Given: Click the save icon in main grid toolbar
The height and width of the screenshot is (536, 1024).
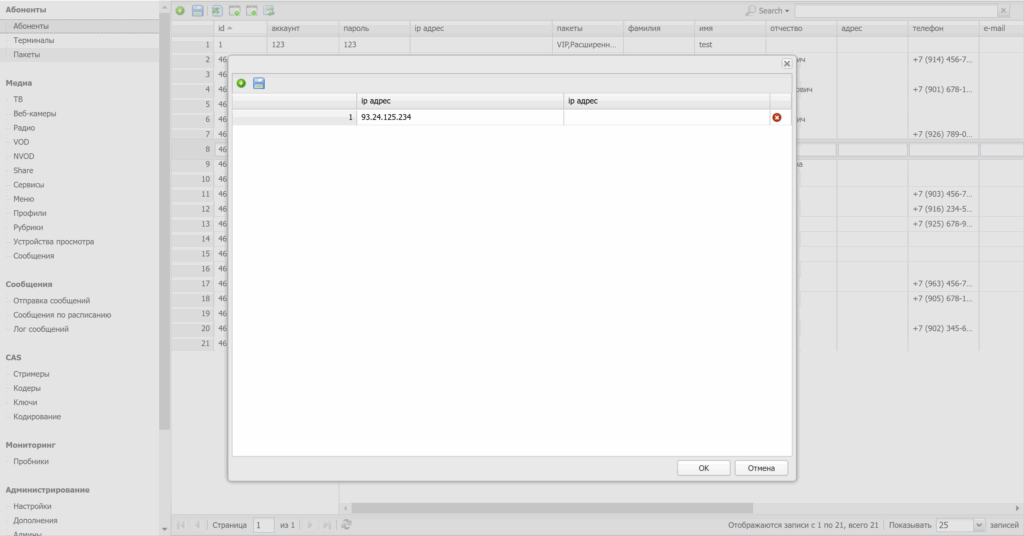Looking at the screenshot, I should 198,11.
